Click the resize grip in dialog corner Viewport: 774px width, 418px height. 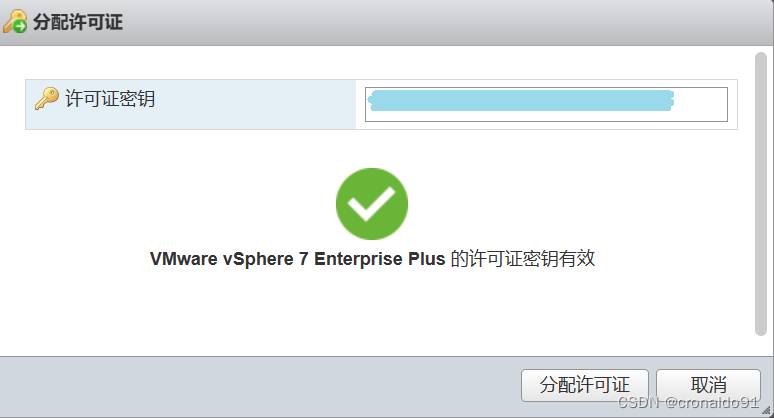click(x=766, y=410)
